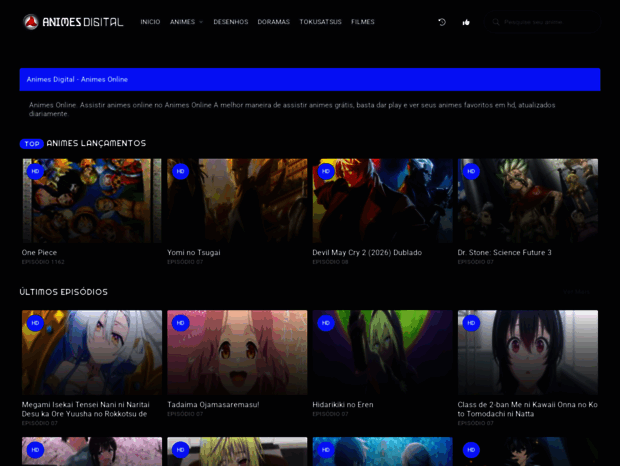Click the Ver Mais link
This screenshot has height=466, width=620.
(577, 292)
